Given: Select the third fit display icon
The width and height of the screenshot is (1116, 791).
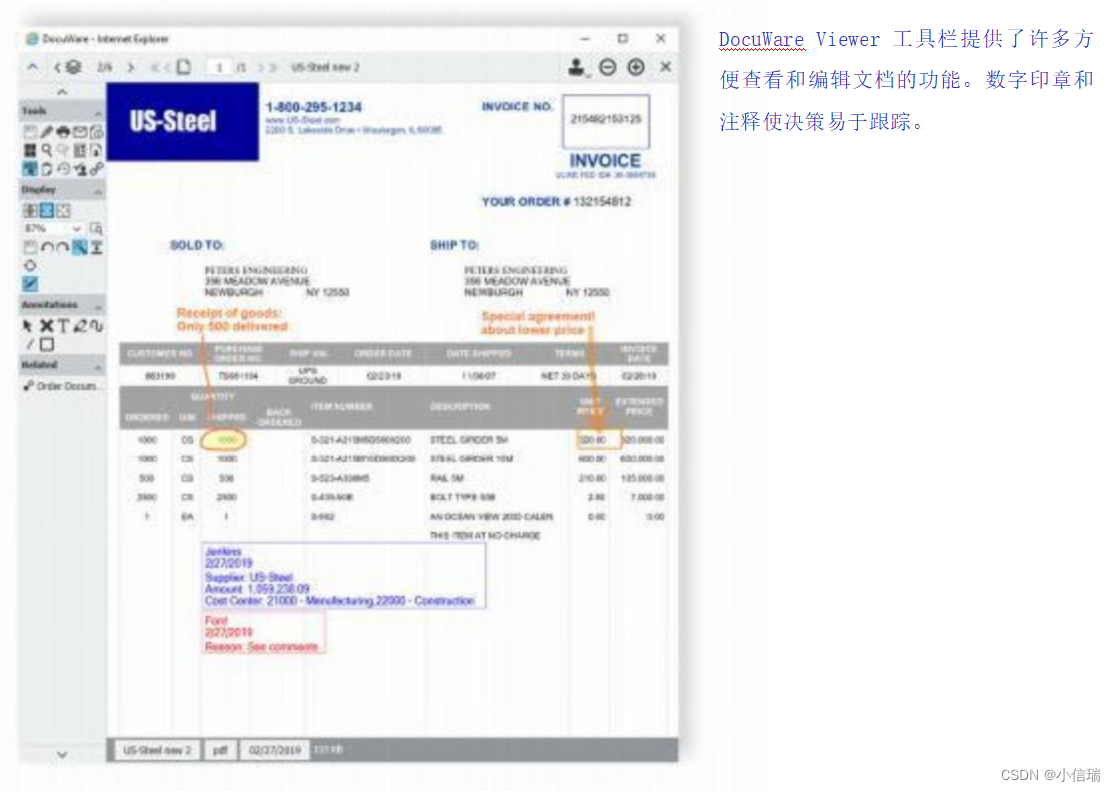Looking at the screenshot, I should (63, 210).
